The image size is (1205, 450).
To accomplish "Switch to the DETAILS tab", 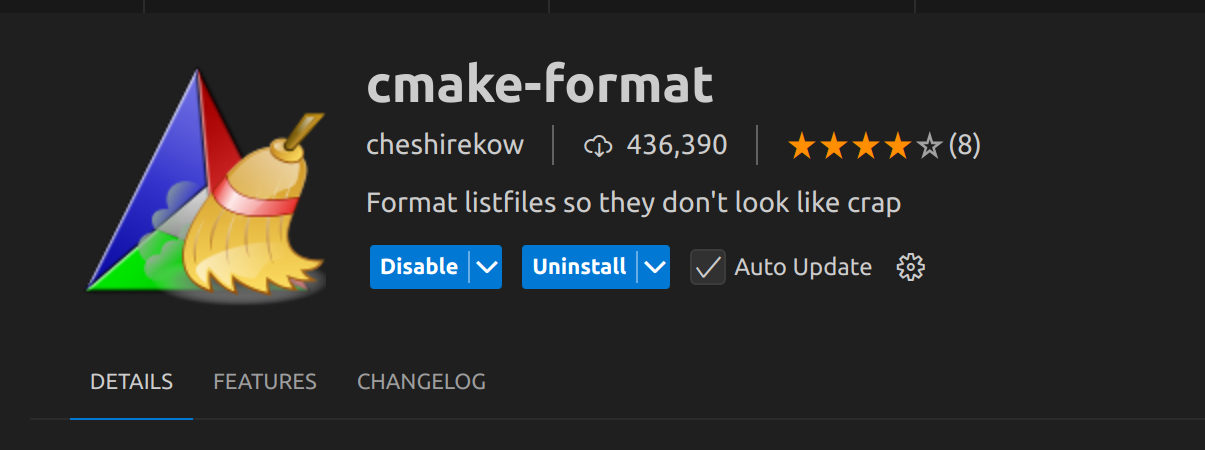I will point(131,382).
